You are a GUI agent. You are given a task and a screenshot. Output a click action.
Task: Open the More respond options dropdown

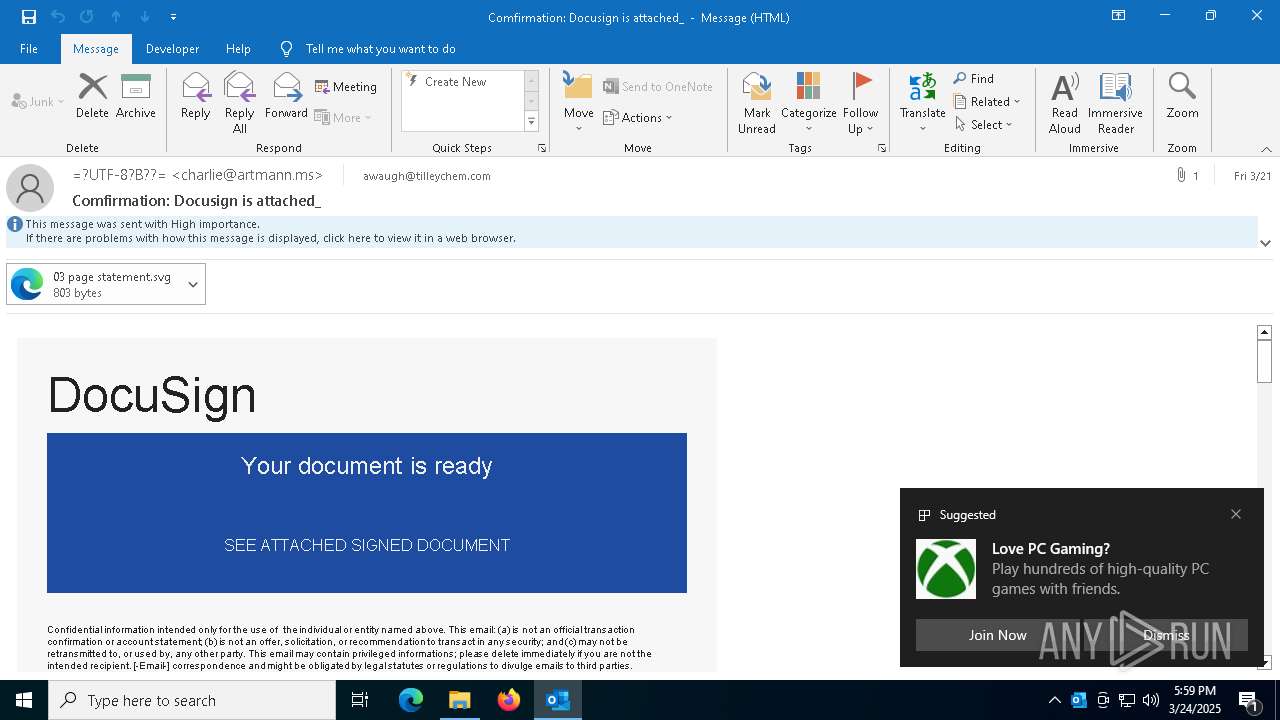click(344, 118)
